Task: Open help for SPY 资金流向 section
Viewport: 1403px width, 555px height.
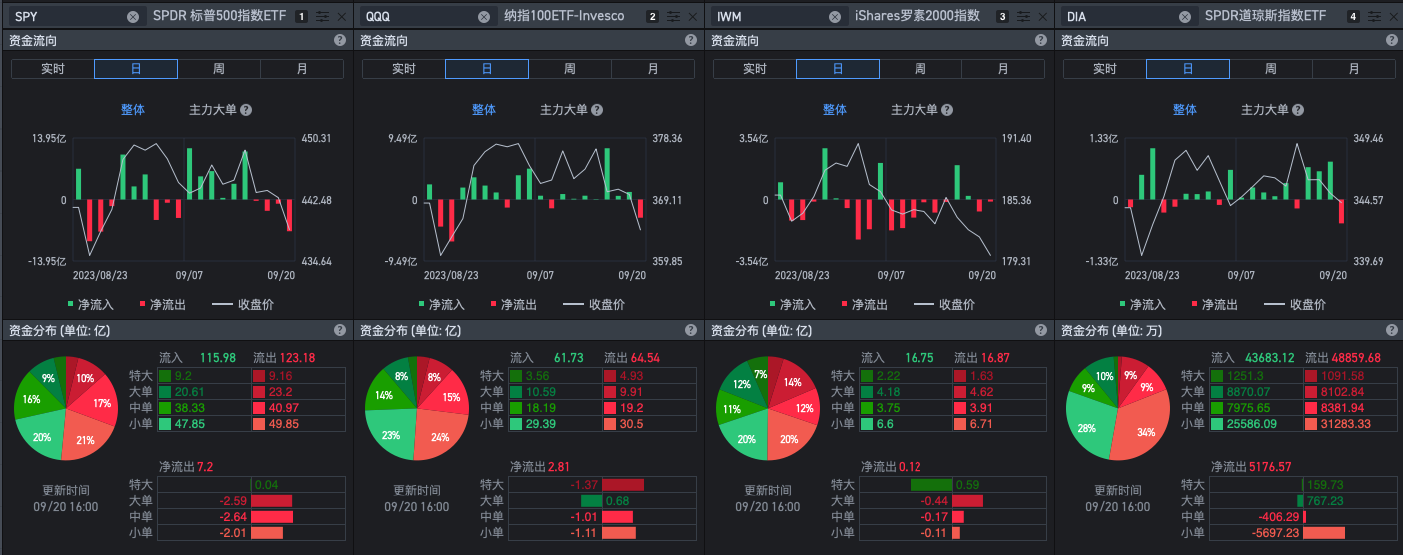Action: [x=339, y=40]
